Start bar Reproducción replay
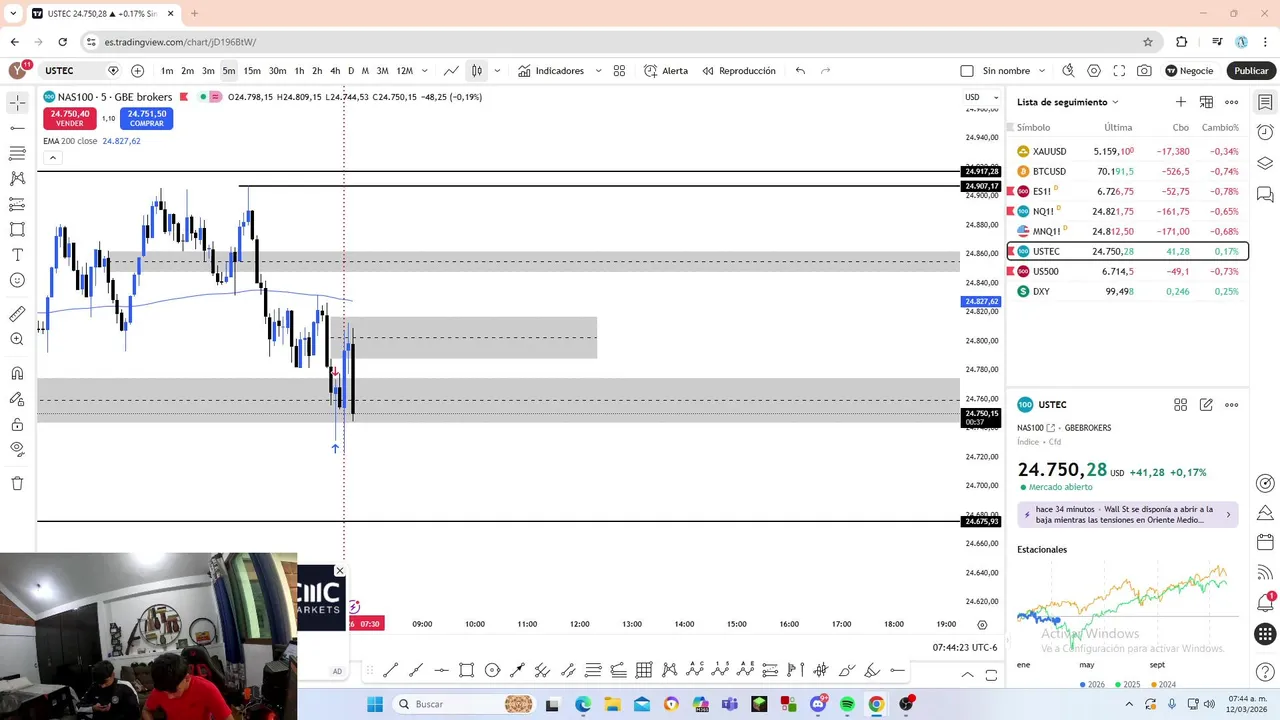1280x720 pixels. [x=739, y=71]
